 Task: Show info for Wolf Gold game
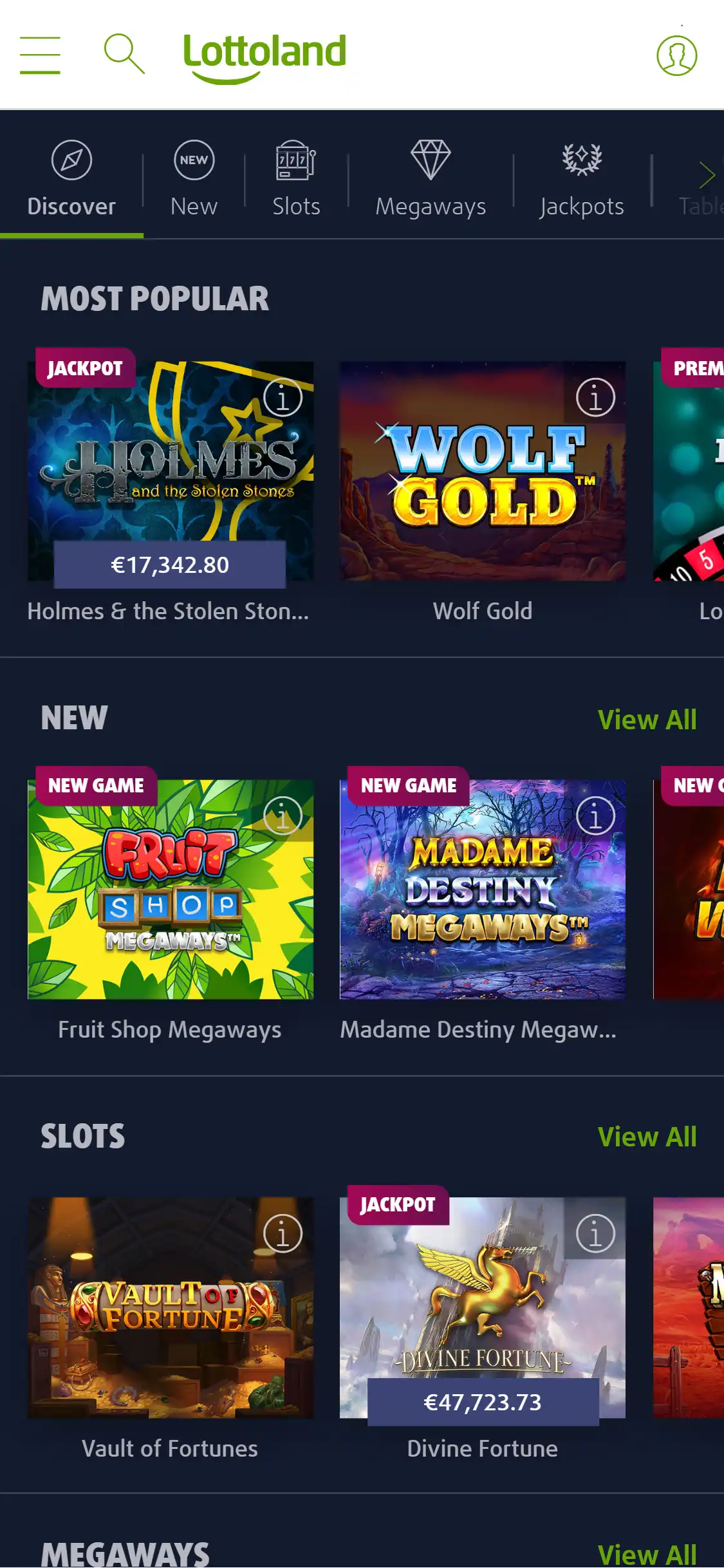point(595,397)
